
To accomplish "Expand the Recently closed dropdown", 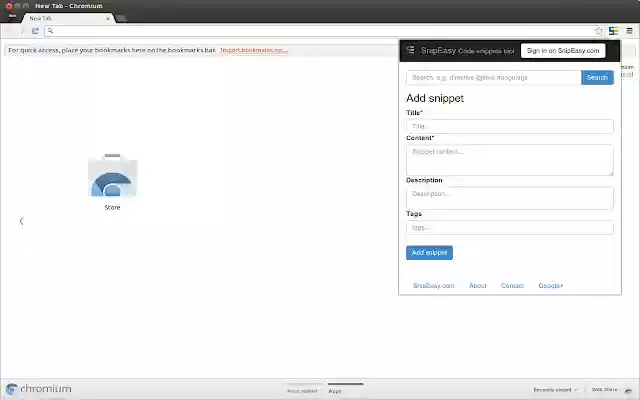I will click(556, 390).
